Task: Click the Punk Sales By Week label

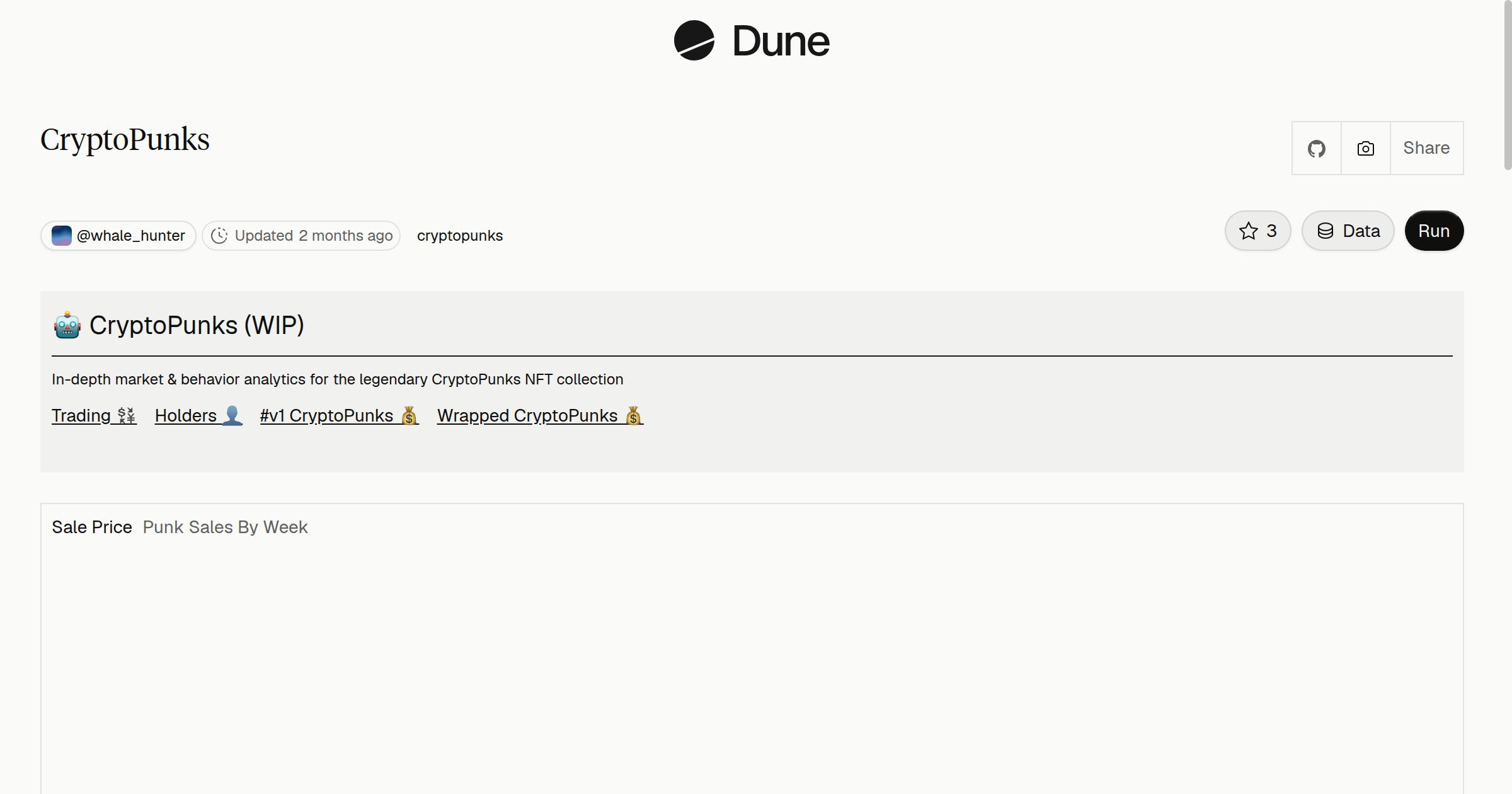Action: pos(225,527)
